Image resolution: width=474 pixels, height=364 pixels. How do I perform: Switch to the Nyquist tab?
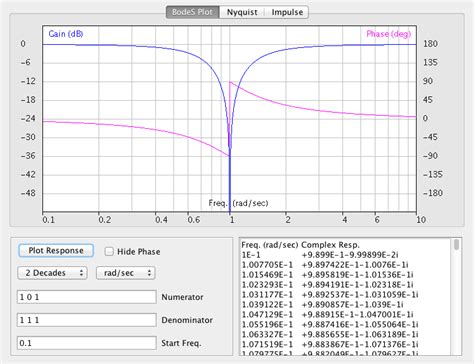242,12
